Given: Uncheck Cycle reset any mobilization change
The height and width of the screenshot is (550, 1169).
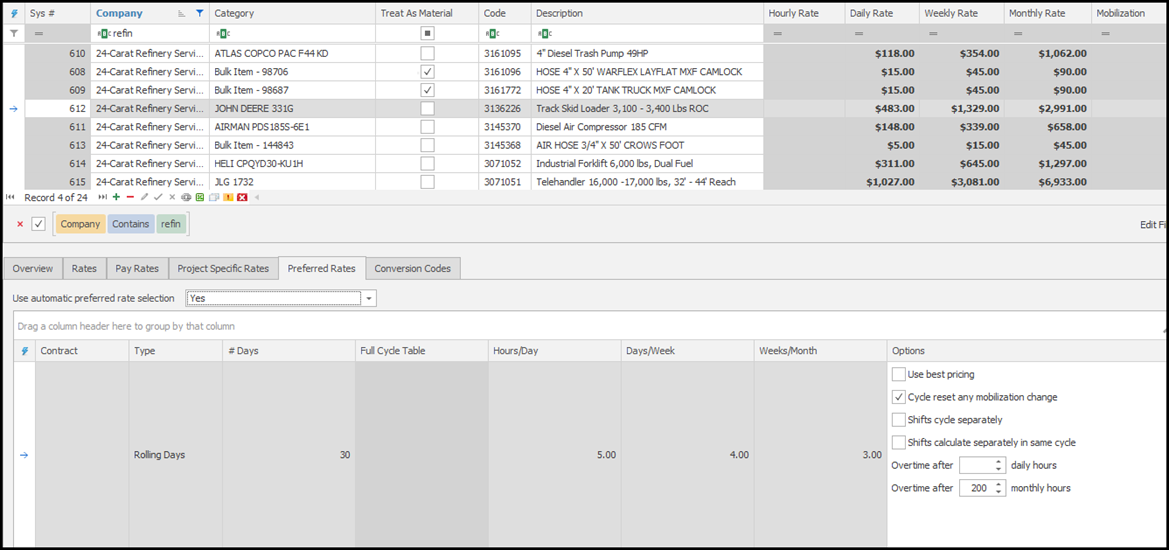Looking at the screenshot, I should point(898,397).
